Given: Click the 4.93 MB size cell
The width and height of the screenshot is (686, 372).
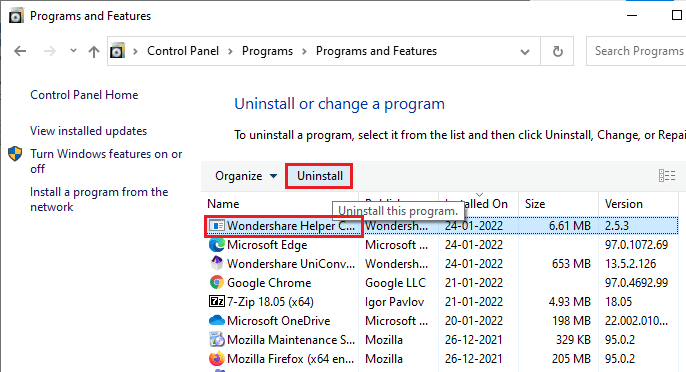Looking at the screenshot, I should point(570,302).
